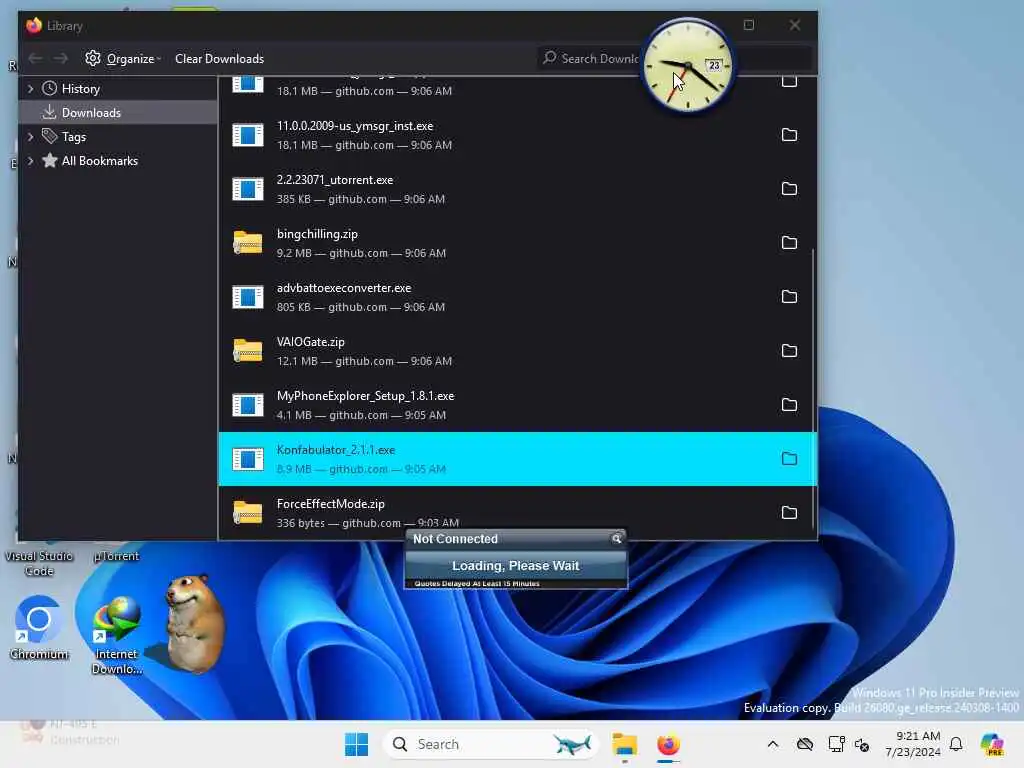Image resolution: width=1024 pixels, height=768 pixels.
Task: Open the notification bell in system tray
Action: click(956, 744)
